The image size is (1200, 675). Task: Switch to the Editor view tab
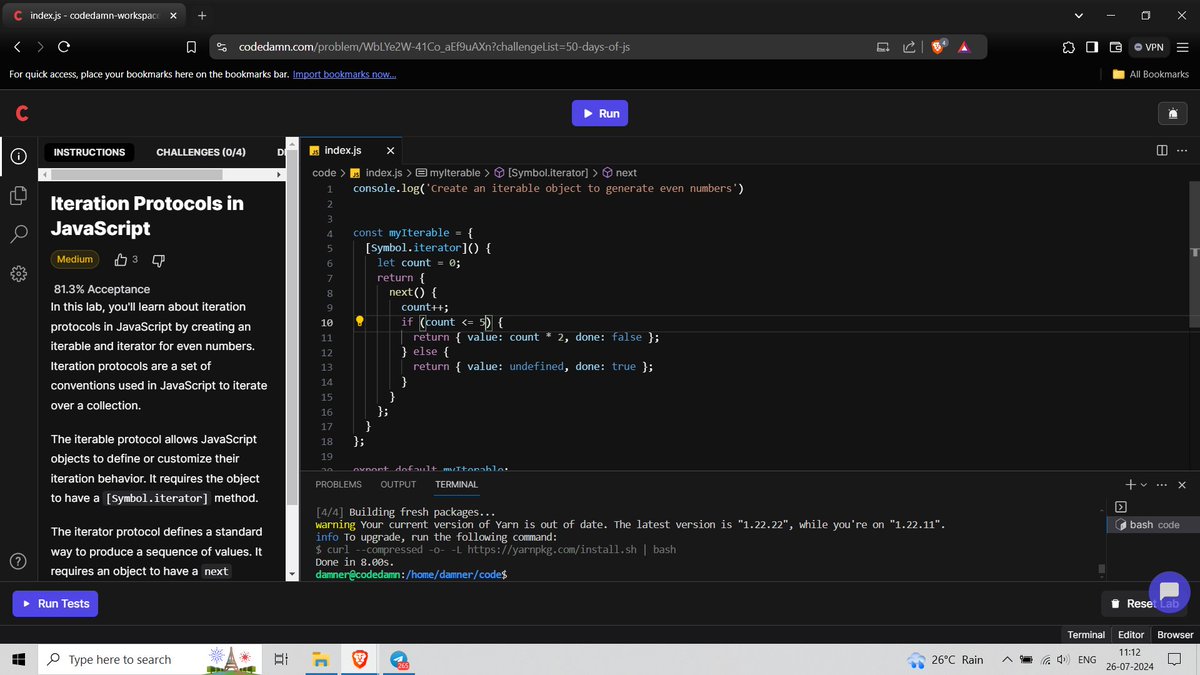[1131, 634]
